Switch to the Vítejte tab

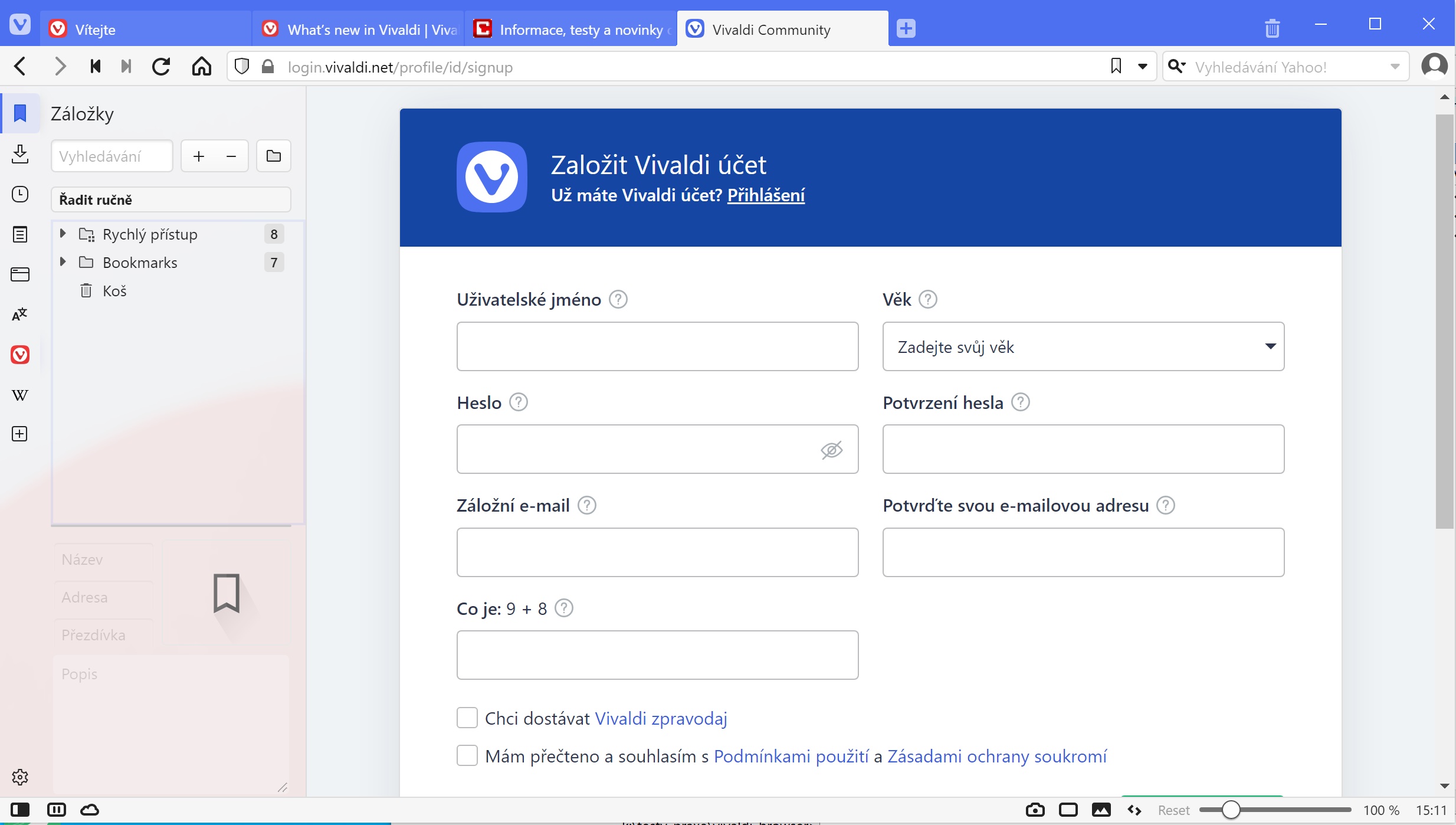146,30
